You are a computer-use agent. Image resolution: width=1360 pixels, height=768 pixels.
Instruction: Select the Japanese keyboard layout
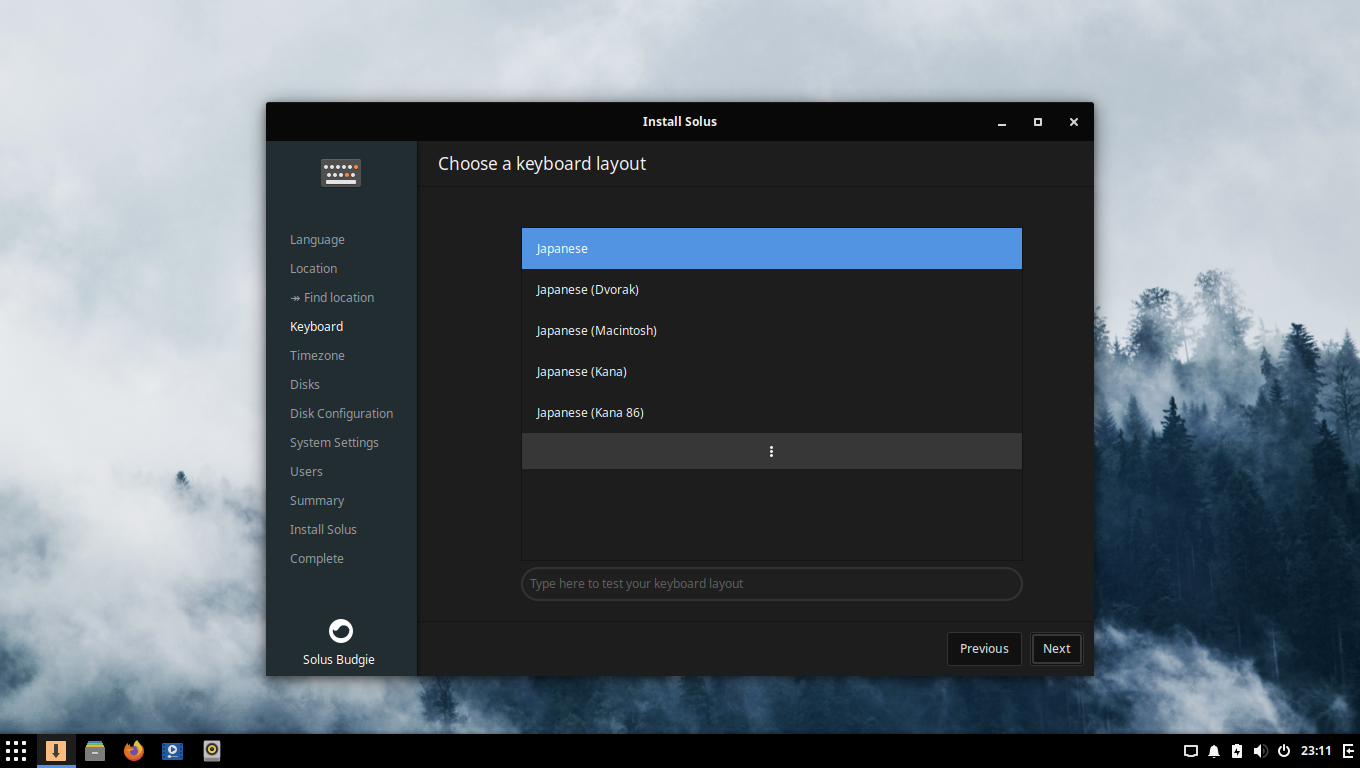tap(772, 248)
